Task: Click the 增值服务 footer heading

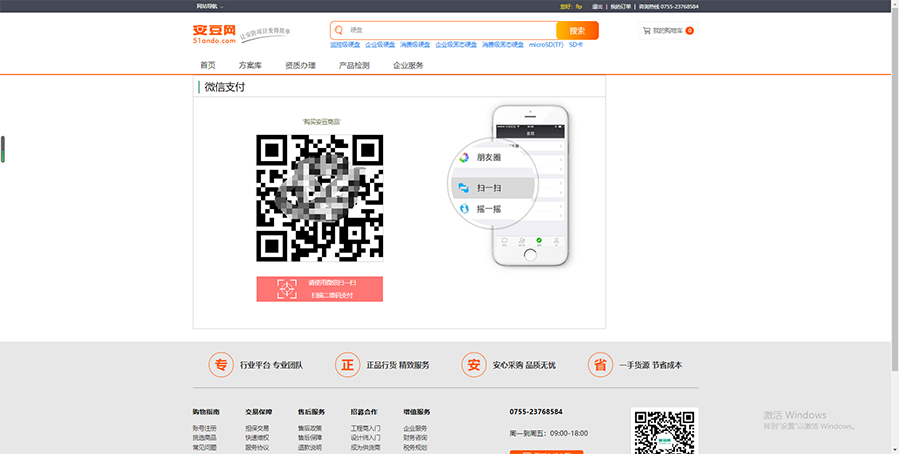Action: 417,412
